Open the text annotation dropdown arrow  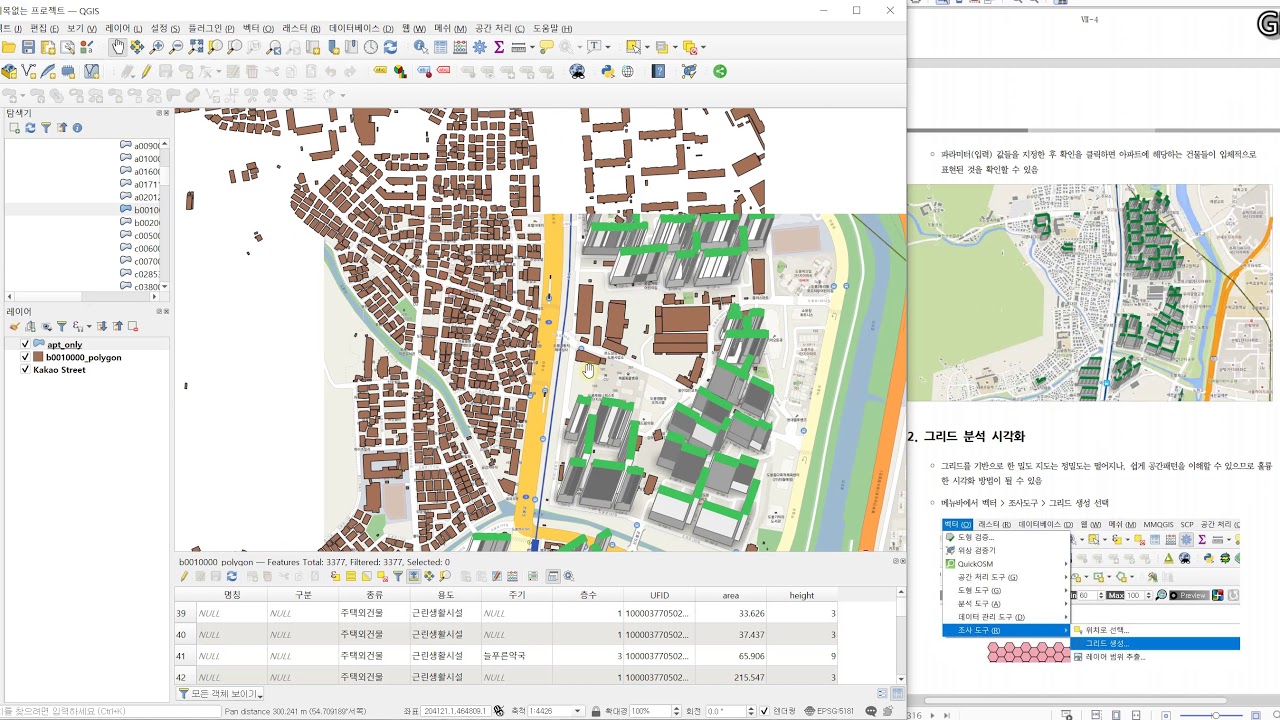click(608, 47)
